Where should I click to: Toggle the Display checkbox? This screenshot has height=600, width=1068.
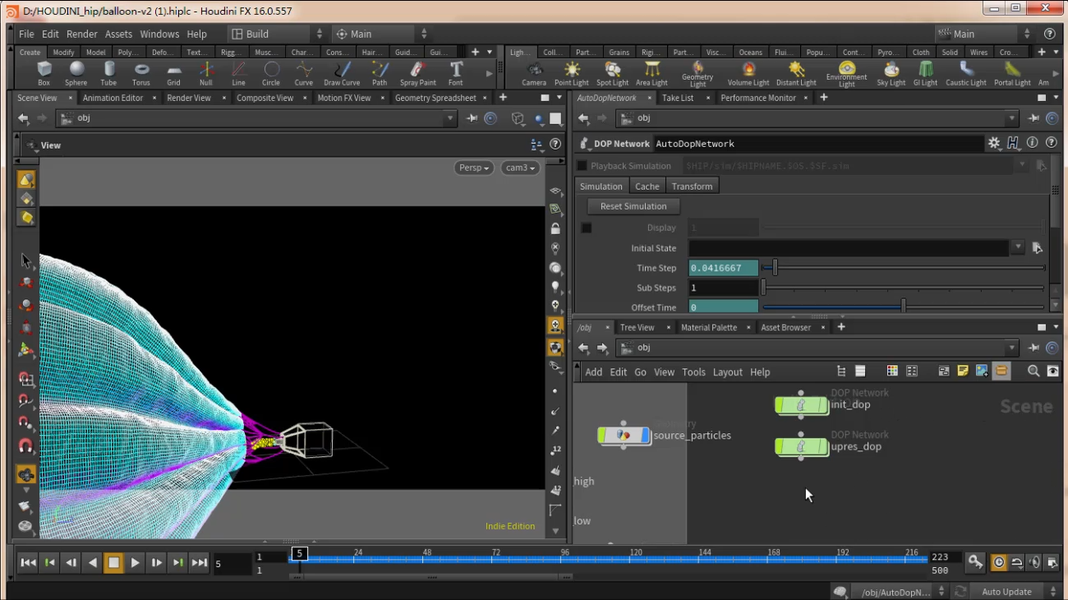pyautogui.click(x=587, y=228)
